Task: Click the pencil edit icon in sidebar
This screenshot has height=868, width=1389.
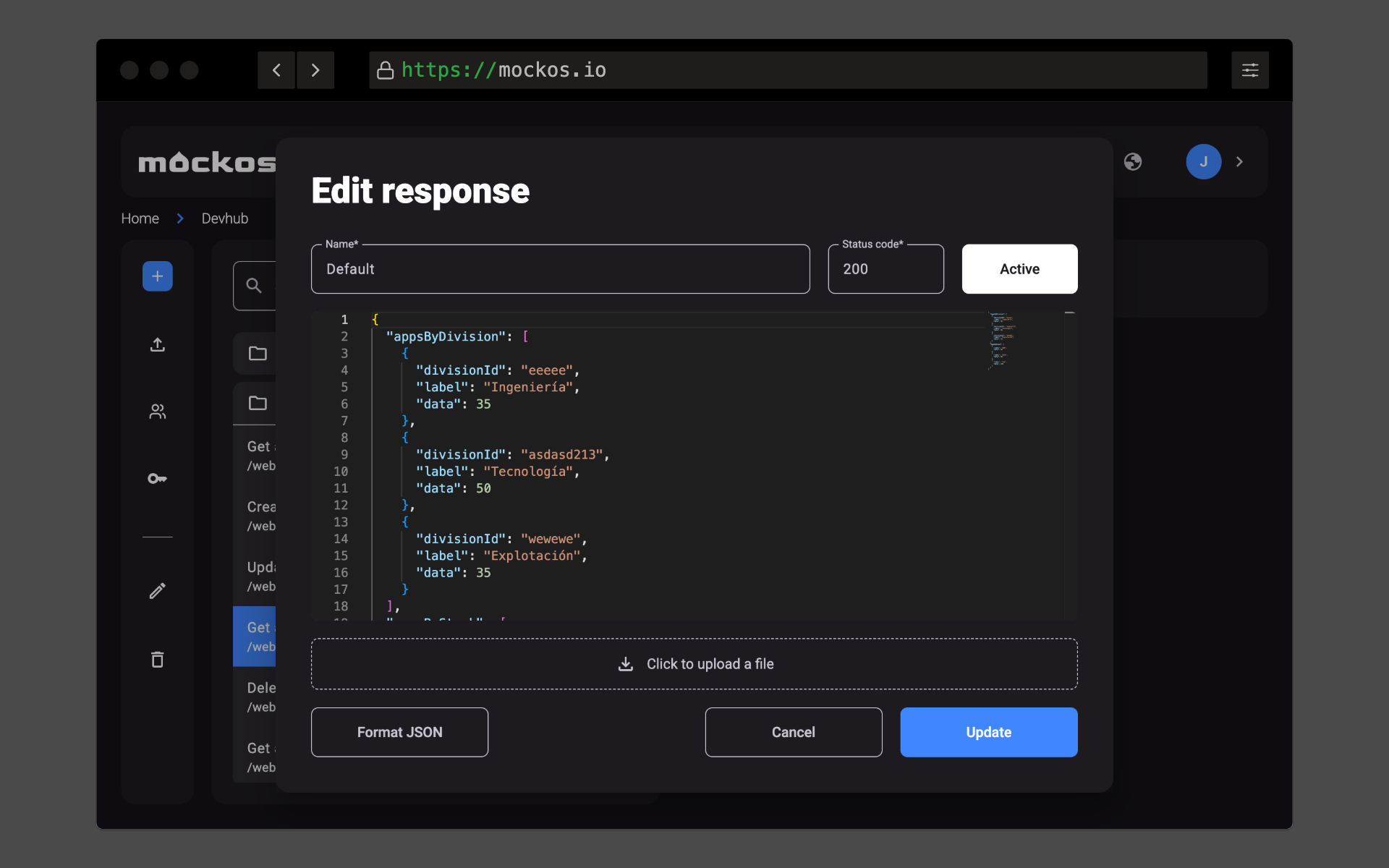Action: click(x=158, y=591)
